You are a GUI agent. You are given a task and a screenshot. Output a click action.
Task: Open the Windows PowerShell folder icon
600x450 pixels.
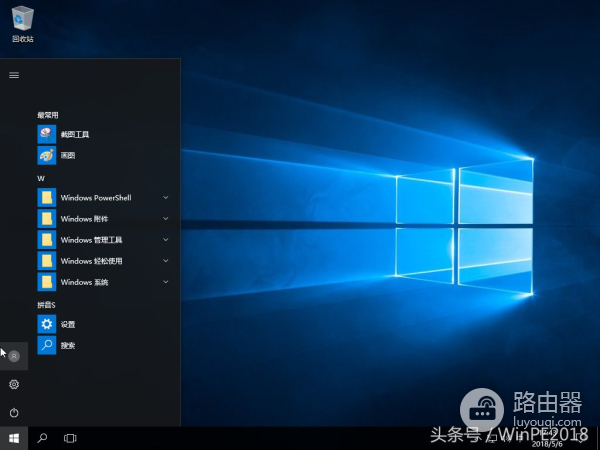pos(47,198)
